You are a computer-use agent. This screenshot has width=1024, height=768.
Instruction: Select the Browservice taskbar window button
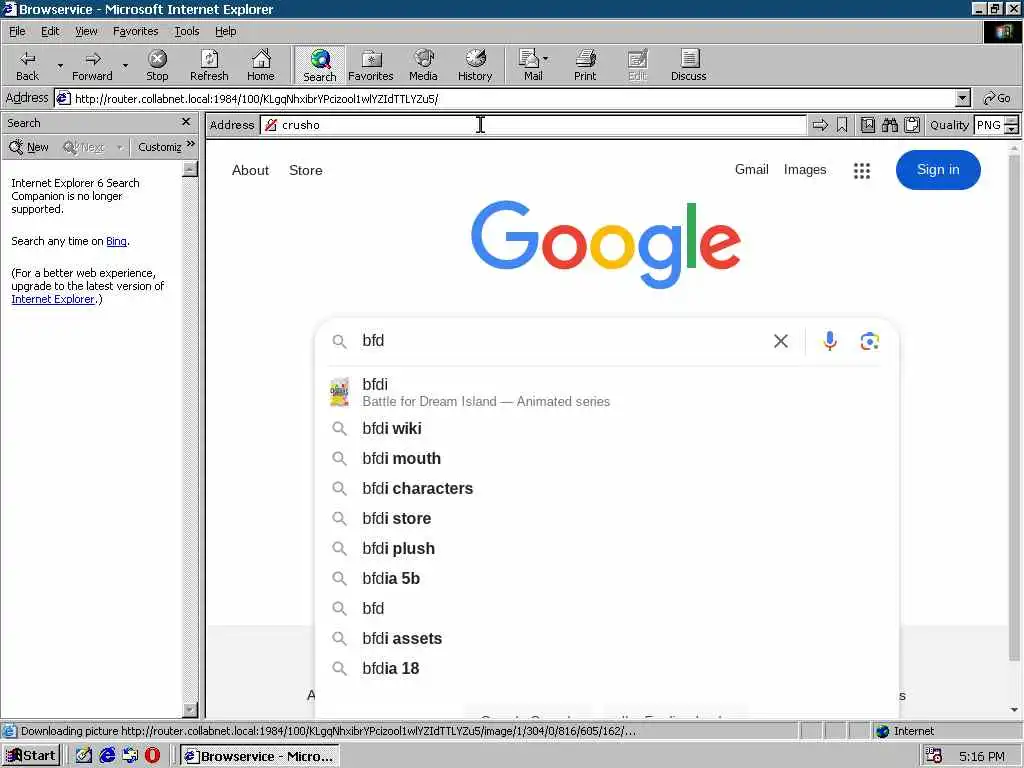(260, 756)
